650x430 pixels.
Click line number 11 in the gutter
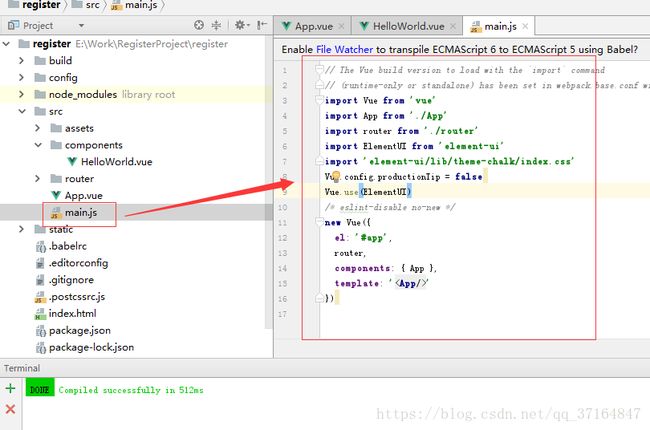[282, 223]
